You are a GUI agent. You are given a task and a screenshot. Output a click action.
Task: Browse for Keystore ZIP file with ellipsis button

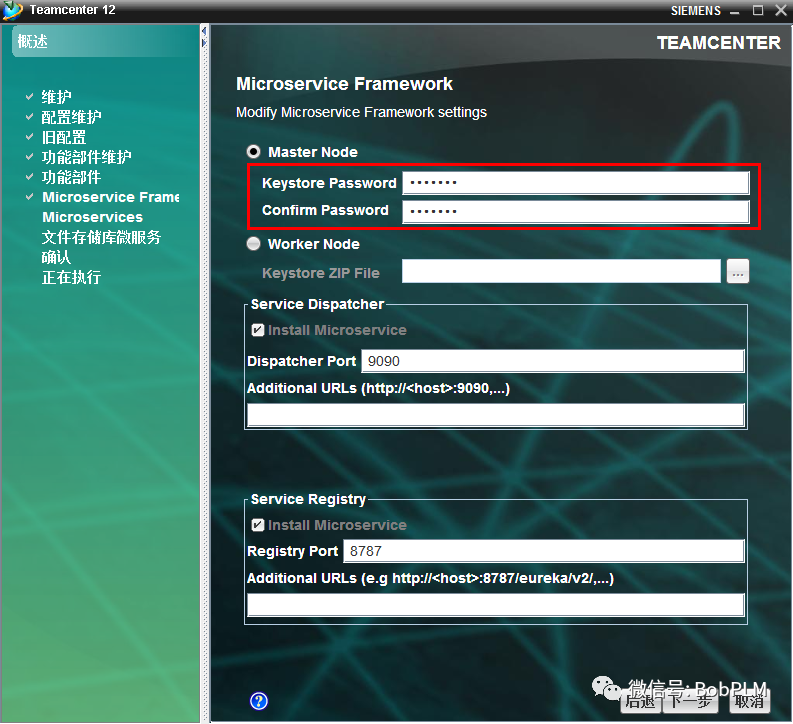tap(738, 272)
